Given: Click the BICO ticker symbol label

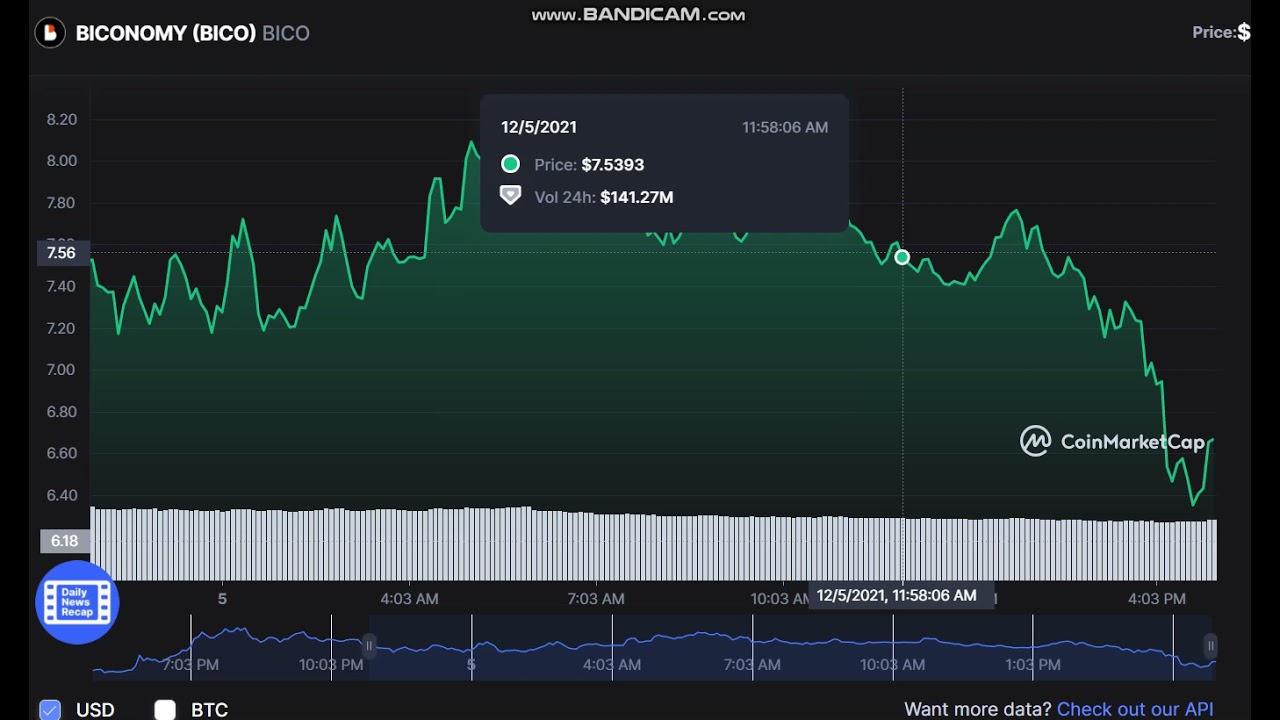Looking at the screenshot, I should [286, 33].
